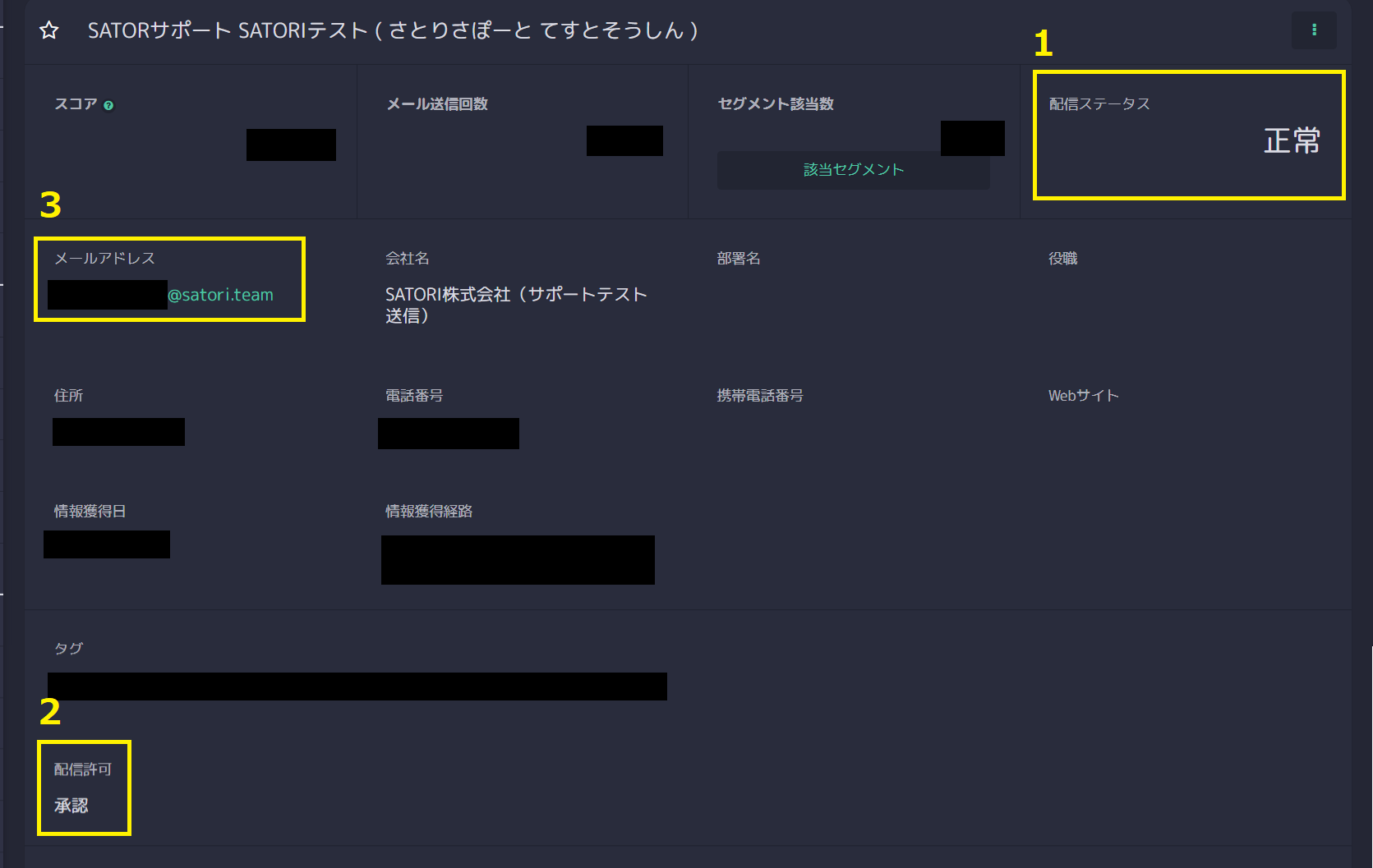Screen dimensions: 1373x868
Task: Open the 該当セグメント button
Action: tap(853, 170)
